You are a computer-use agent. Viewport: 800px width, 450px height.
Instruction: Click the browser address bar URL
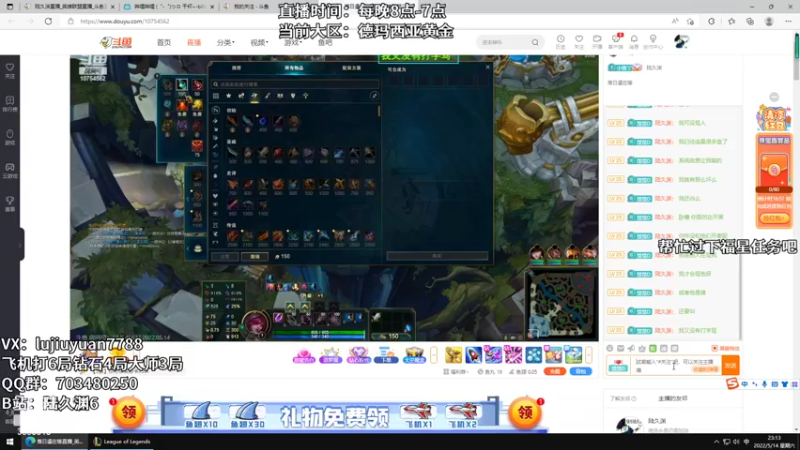(x=125, y=21)
